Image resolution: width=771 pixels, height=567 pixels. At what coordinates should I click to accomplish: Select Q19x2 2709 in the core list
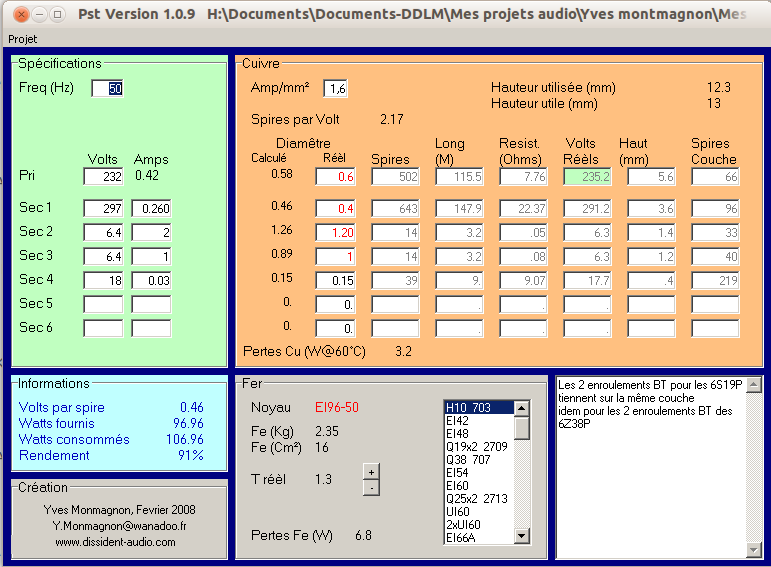[x=479, y=447]
